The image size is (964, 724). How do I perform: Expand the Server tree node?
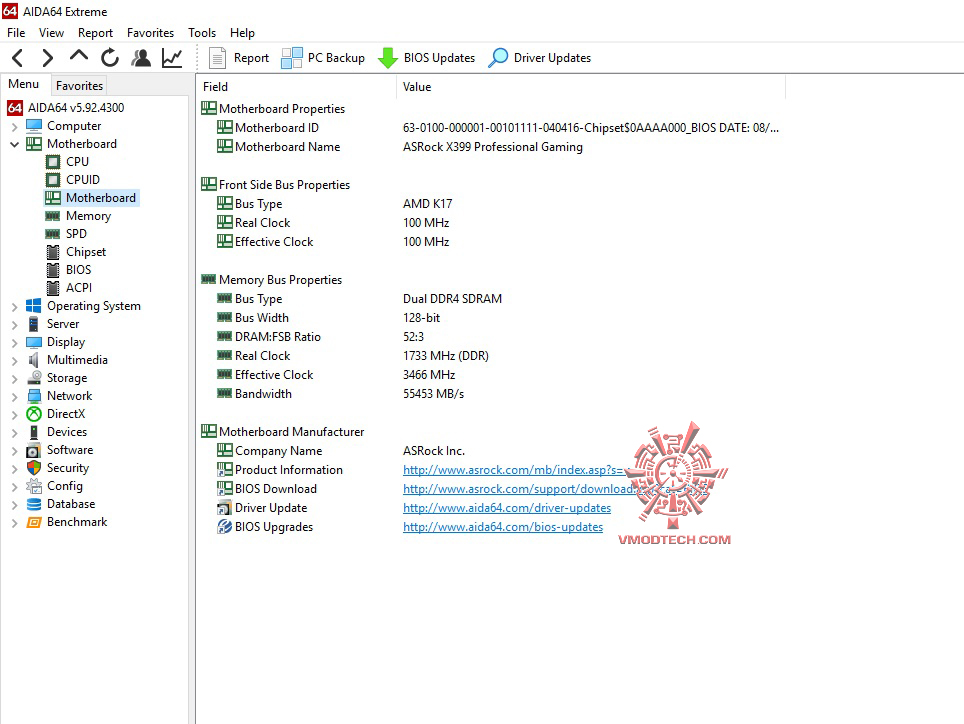coord(14,325)
